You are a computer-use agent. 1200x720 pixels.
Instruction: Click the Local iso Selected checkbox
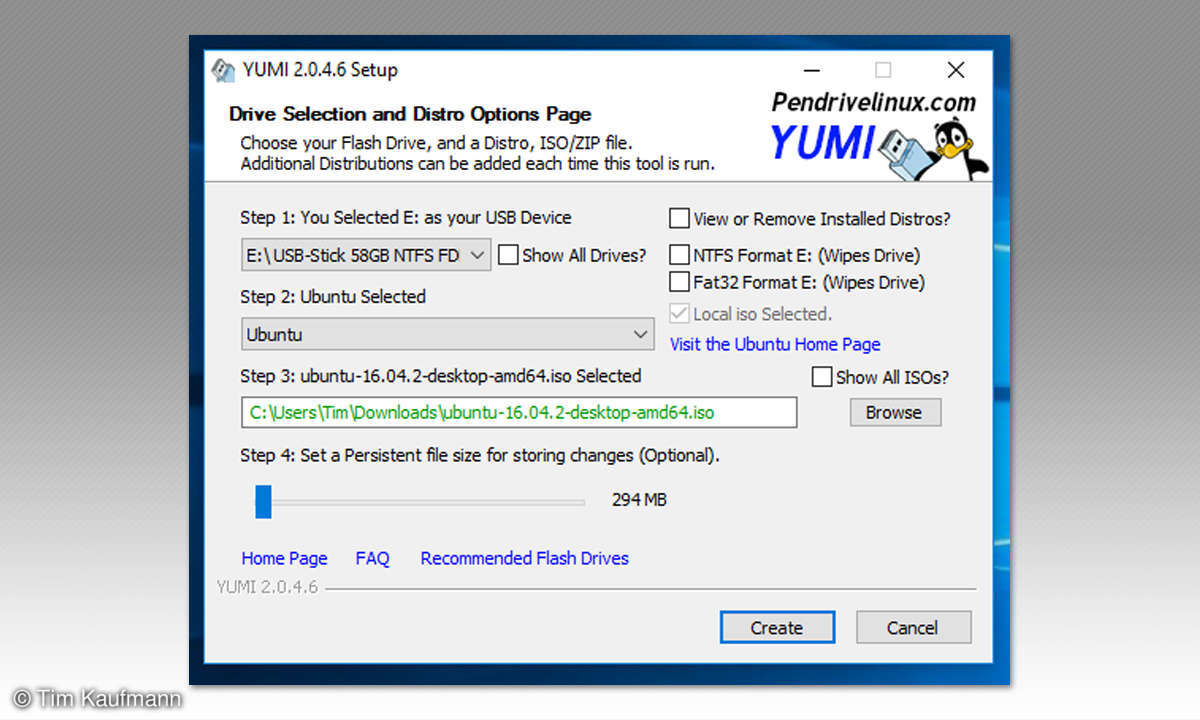point(679,314)
